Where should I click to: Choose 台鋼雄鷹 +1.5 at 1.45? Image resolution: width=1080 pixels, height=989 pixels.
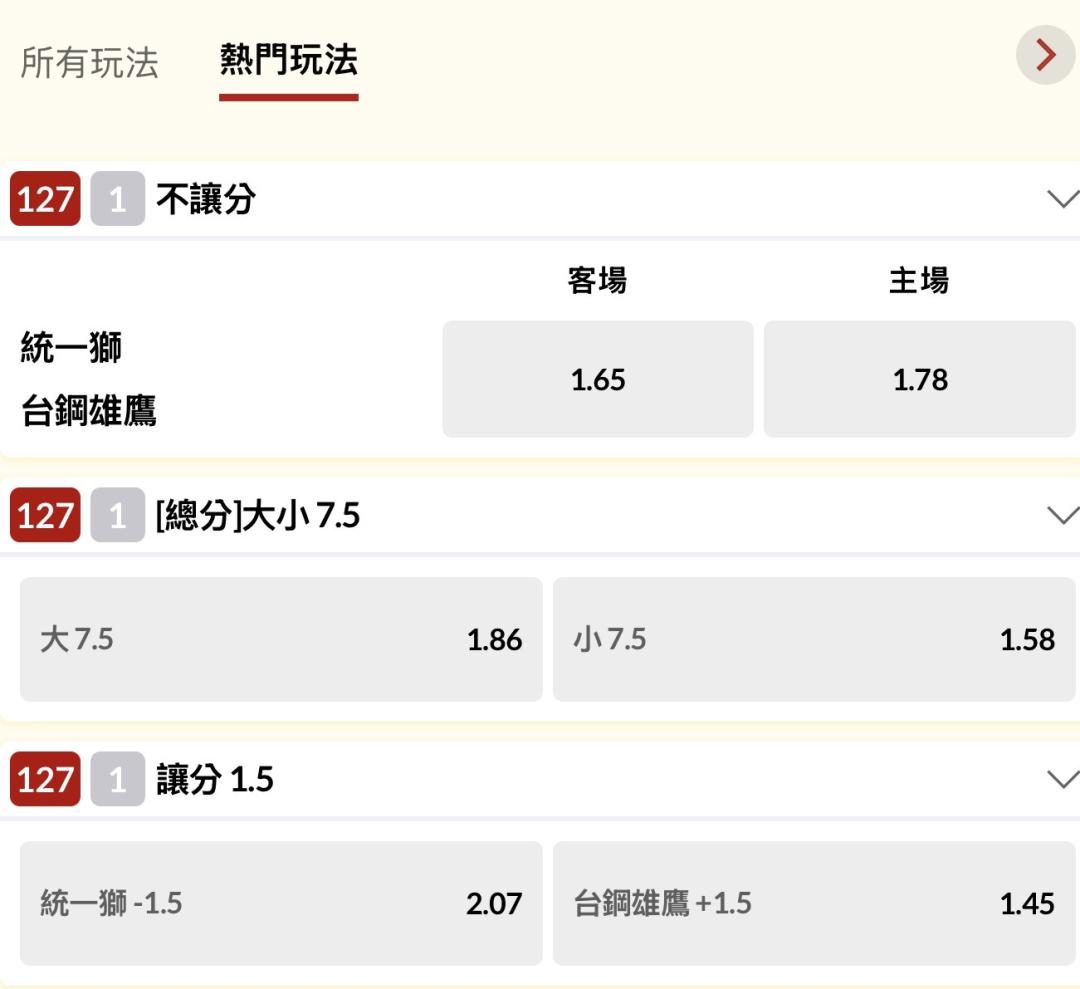(814, 903)
